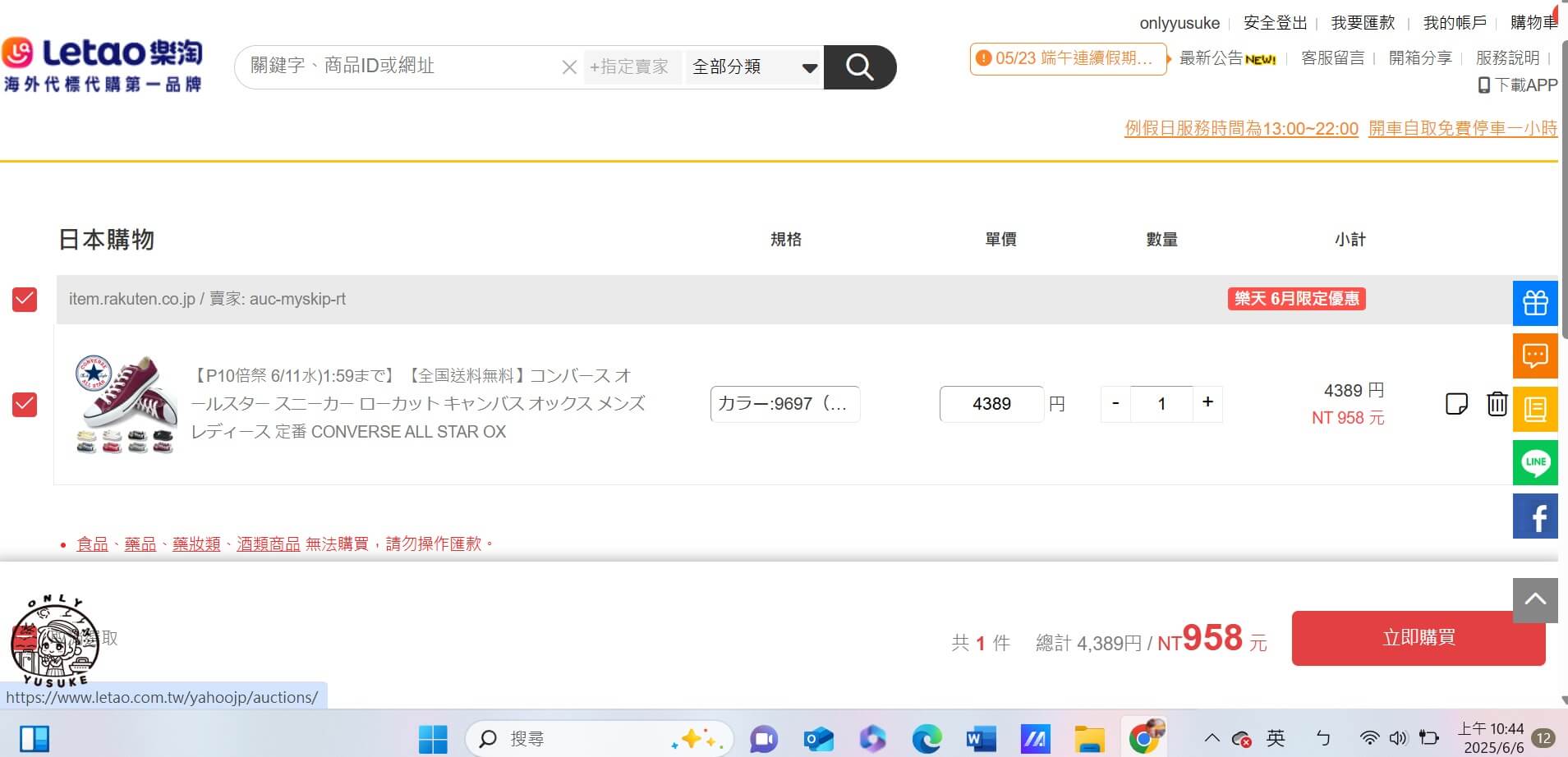Open the Converse product title link
The width and height of the screenshot is (1568, 757).
pyautogui.click(x=418, y=404)
